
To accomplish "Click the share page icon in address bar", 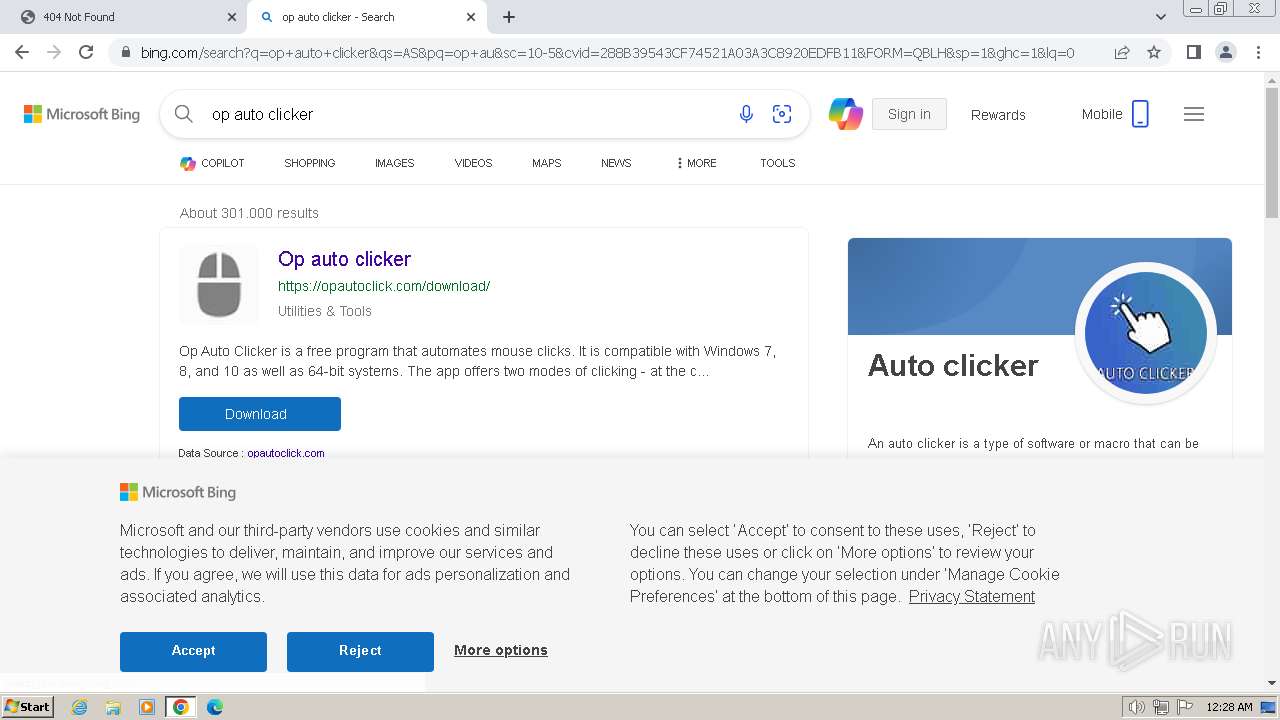I will [1122, 52].
